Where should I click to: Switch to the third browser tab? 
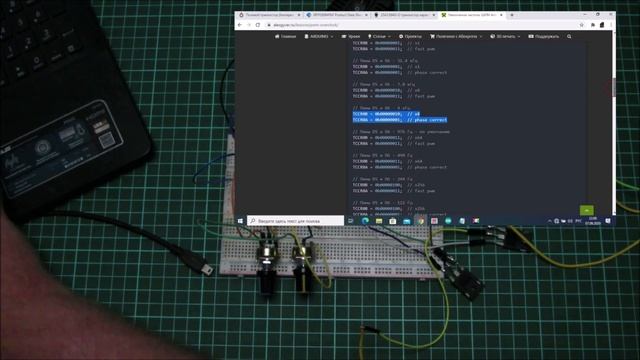point(404,15)
